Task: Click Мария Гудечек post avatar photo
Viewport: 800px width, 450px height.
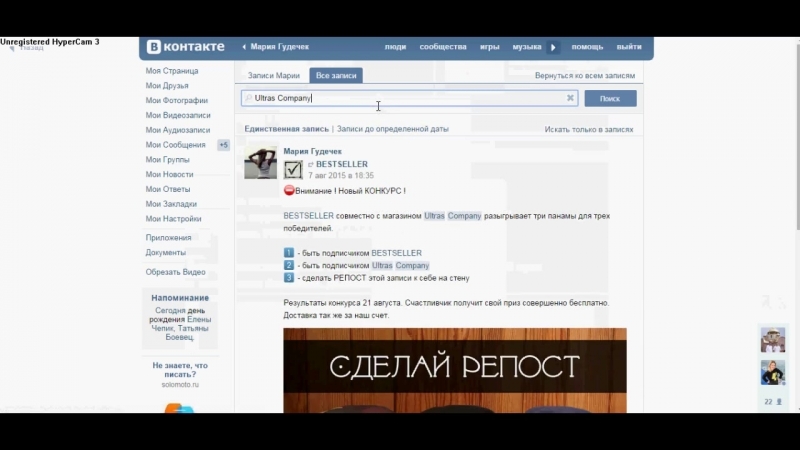Action: click(x=260, y=163)
